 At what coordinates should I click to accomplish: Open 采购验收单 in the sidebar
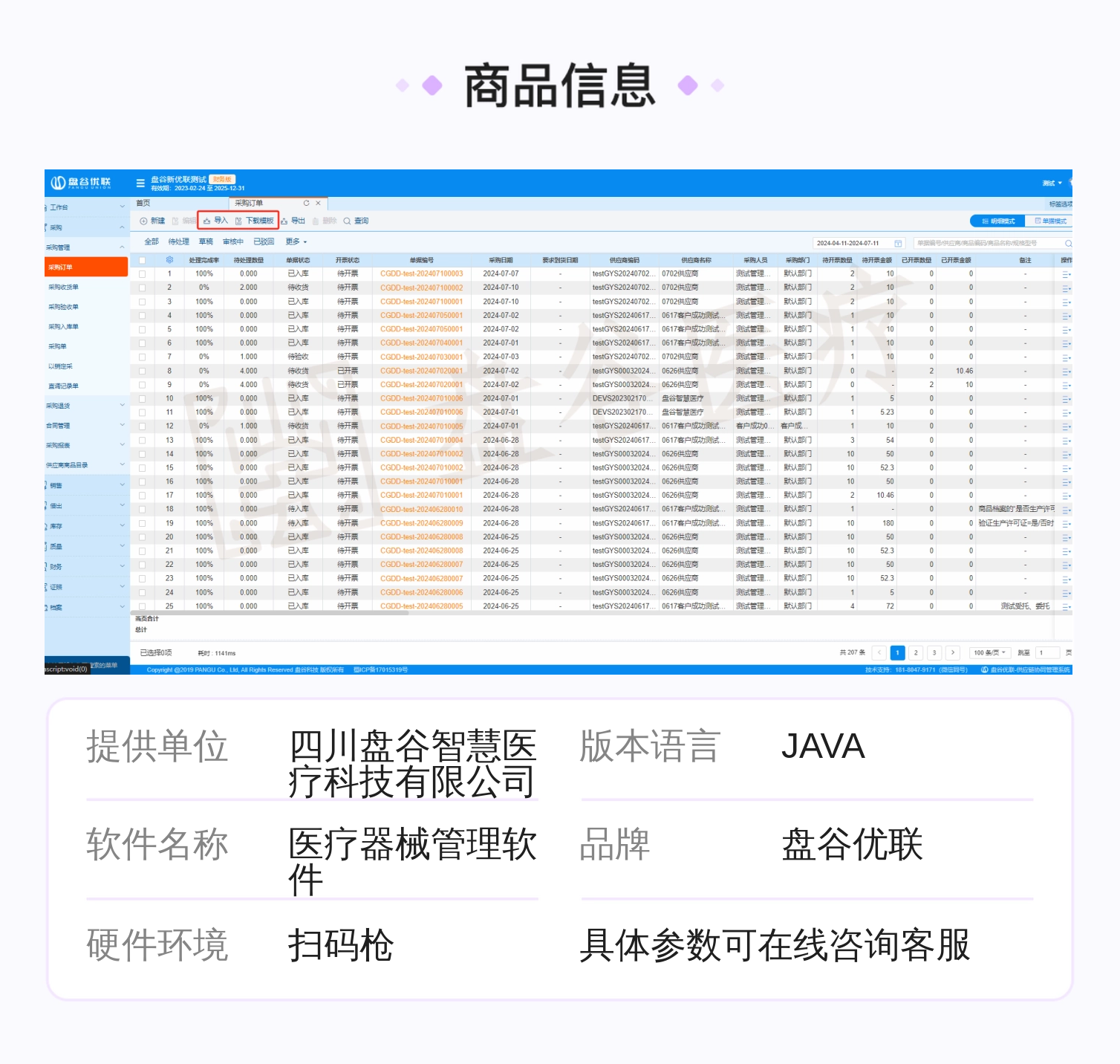click(x=63, y=307)
